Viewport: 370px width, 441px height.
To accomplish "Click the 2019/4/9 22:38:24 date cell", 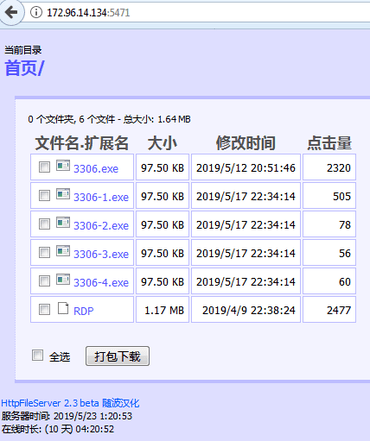I will (246, 309).
